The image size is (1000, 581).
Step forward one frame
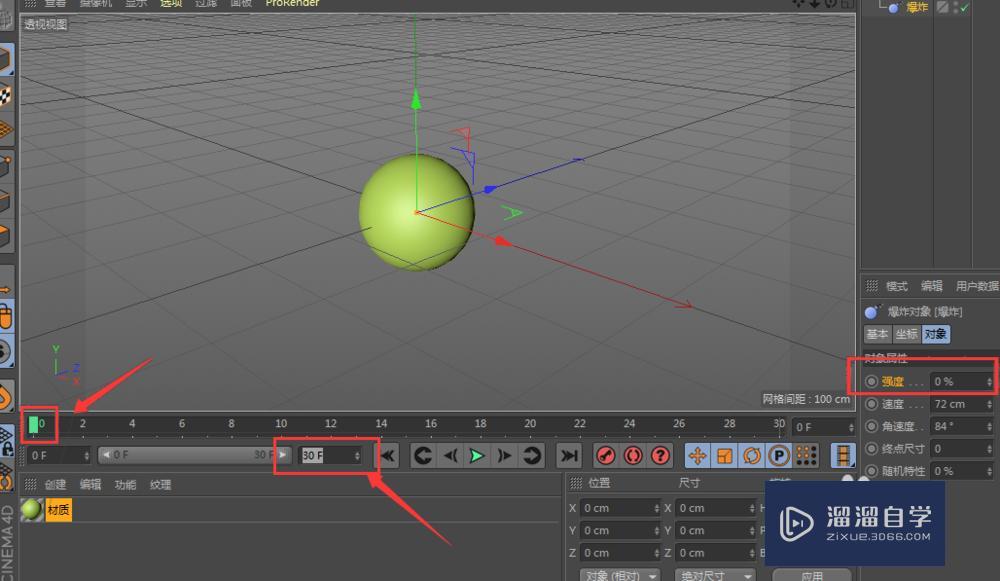(x=504, y=455)
